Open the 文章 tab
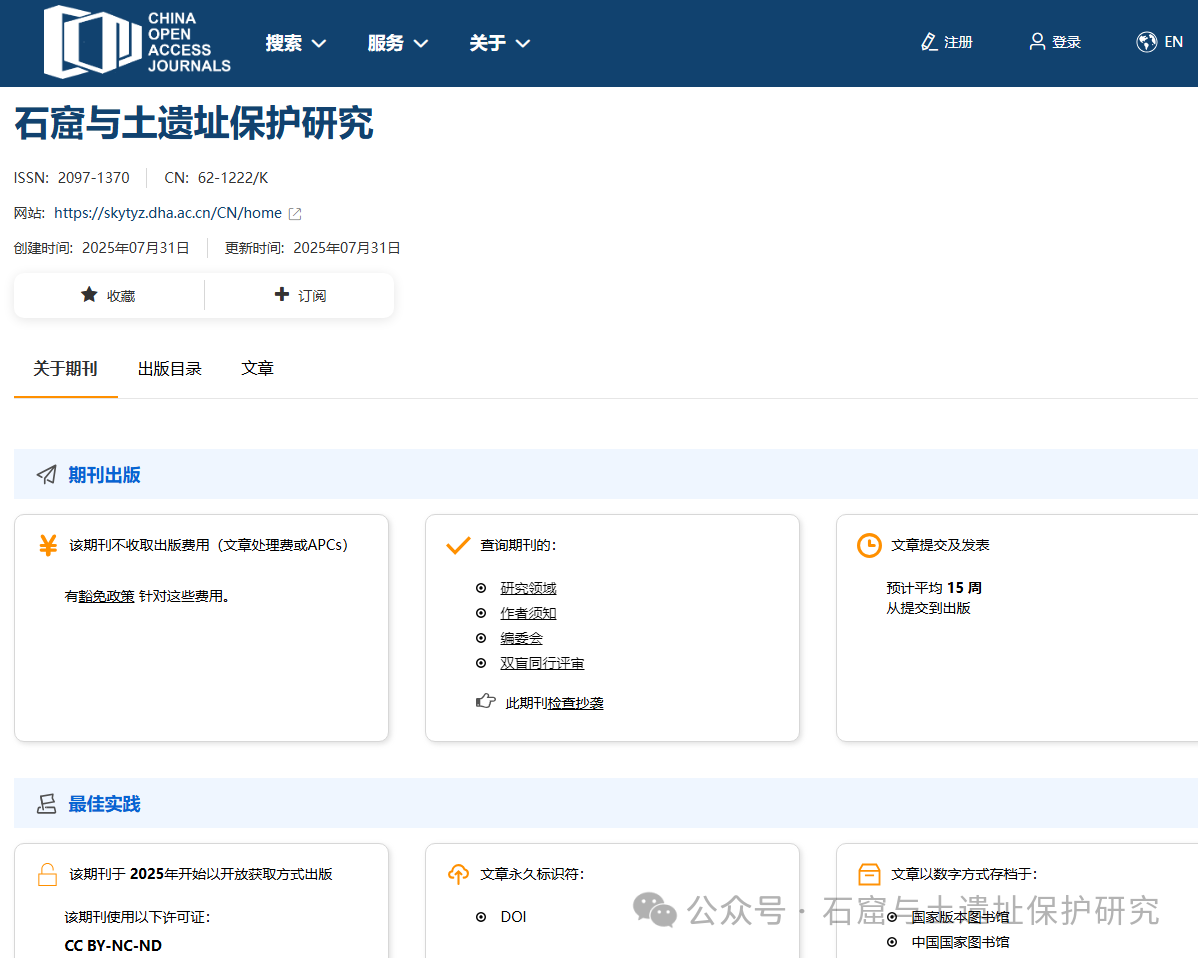This screenshot has width=1198, height=958. (x=257, y=368)
